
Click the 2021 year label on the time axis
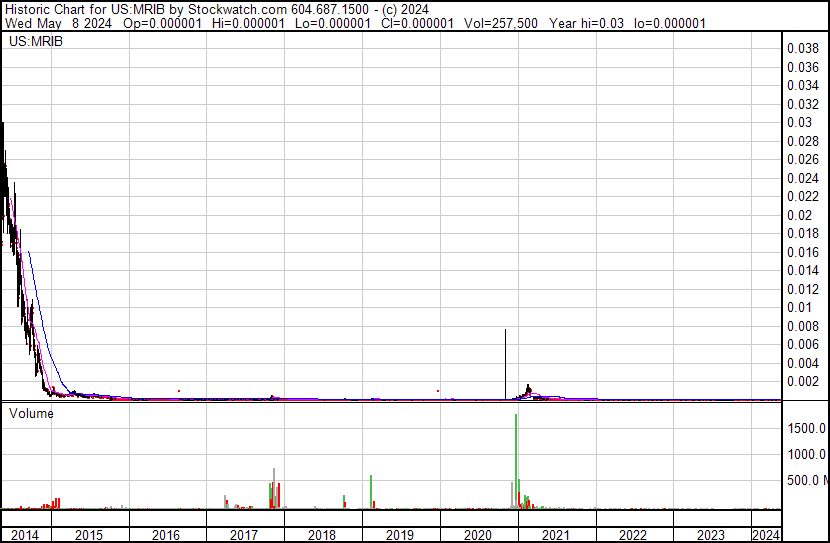click(555, 535)
